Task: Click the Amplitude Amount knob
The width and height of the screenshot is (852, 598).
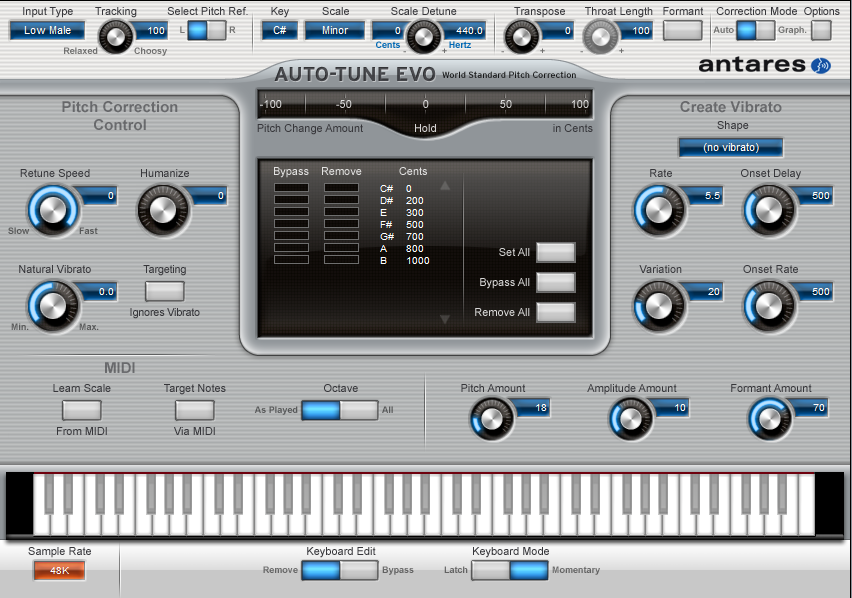Action: [630, 419]
